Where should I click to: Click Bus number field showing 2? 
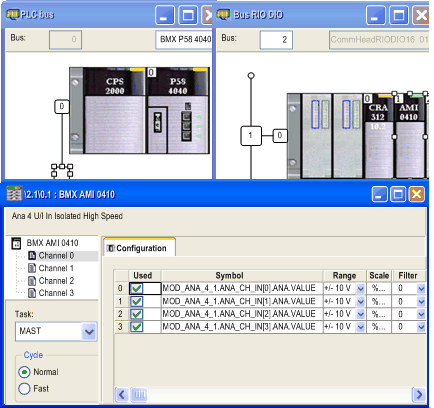pos(276,40)
